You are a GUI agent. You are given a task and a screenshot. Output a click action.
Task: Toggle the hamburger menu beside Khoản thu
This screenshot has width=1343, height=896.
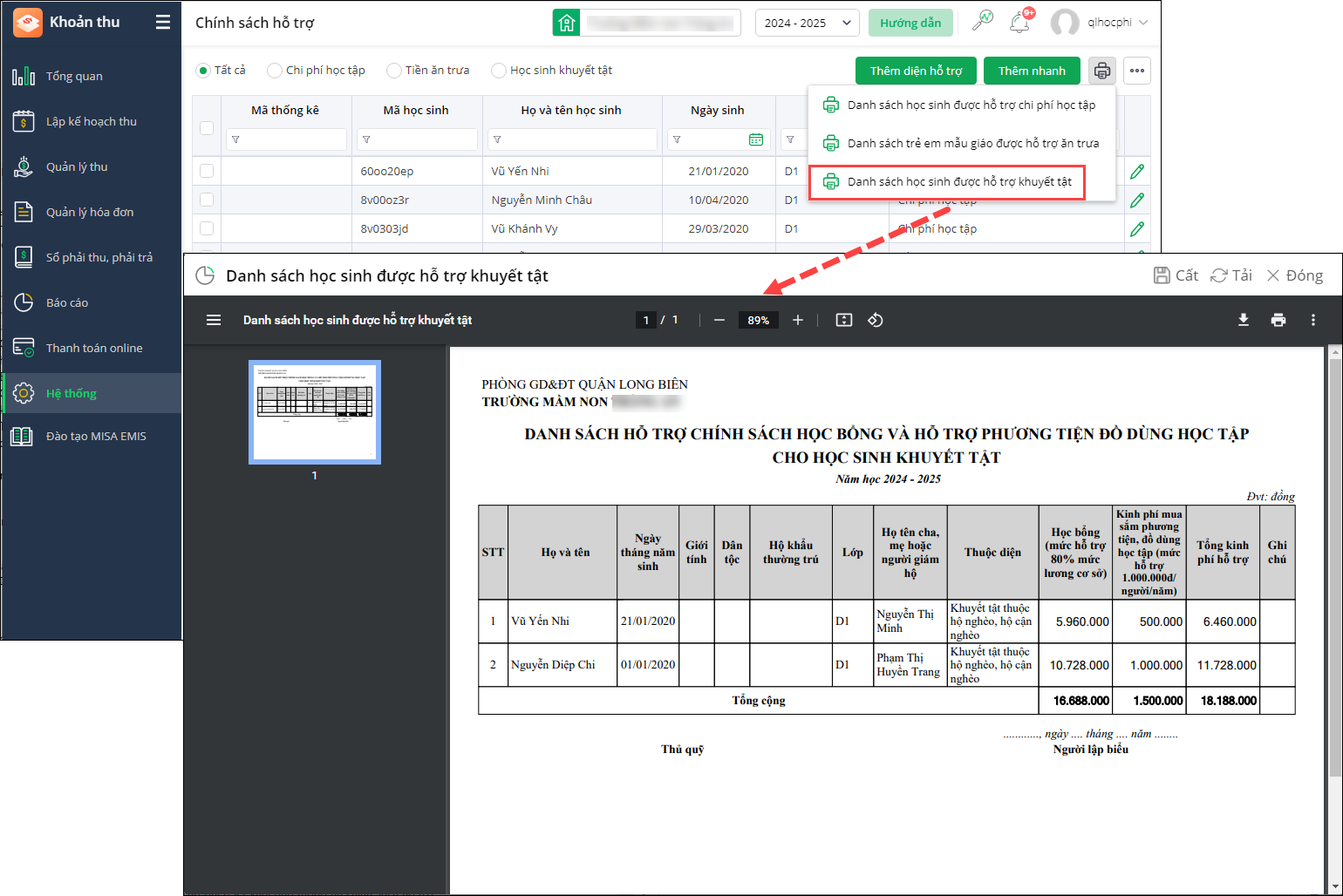pos(163,23)
